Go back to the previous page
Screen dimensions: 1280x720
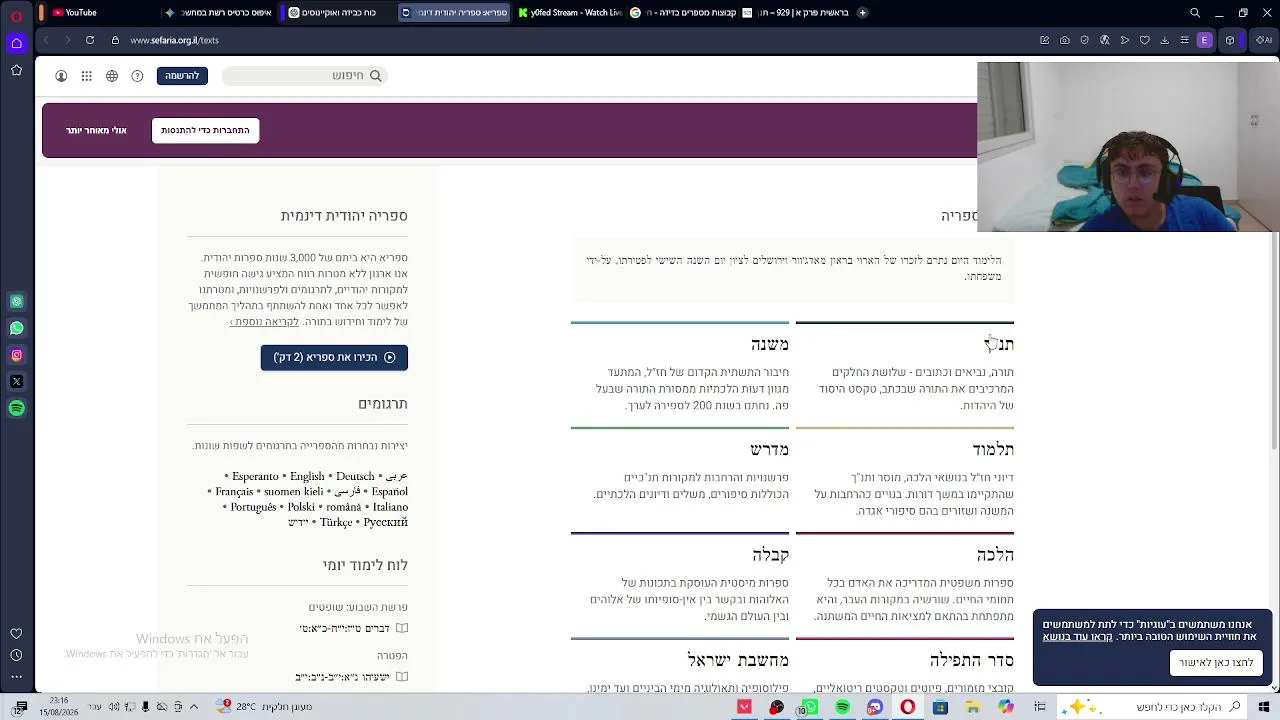(x=46, y=40)
